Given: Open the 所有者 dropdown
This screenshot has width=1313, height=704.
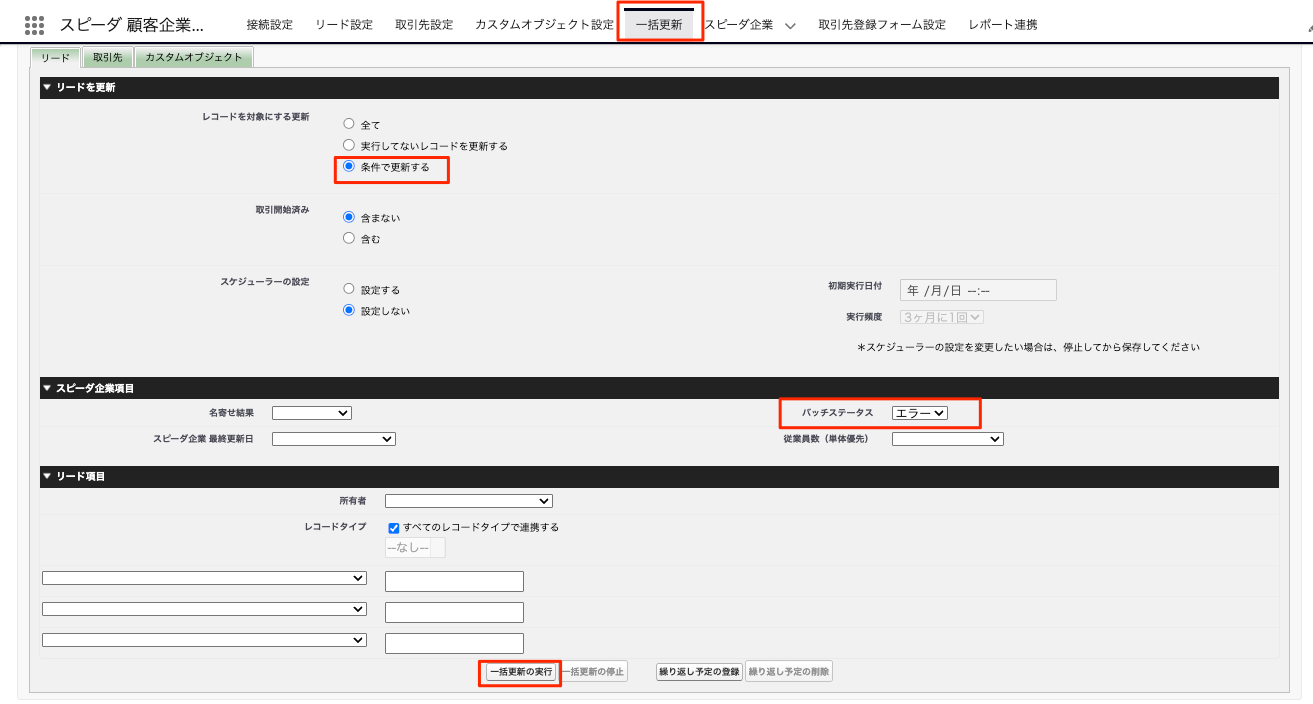Looking at the screenshot, I should tap(468, 501).
